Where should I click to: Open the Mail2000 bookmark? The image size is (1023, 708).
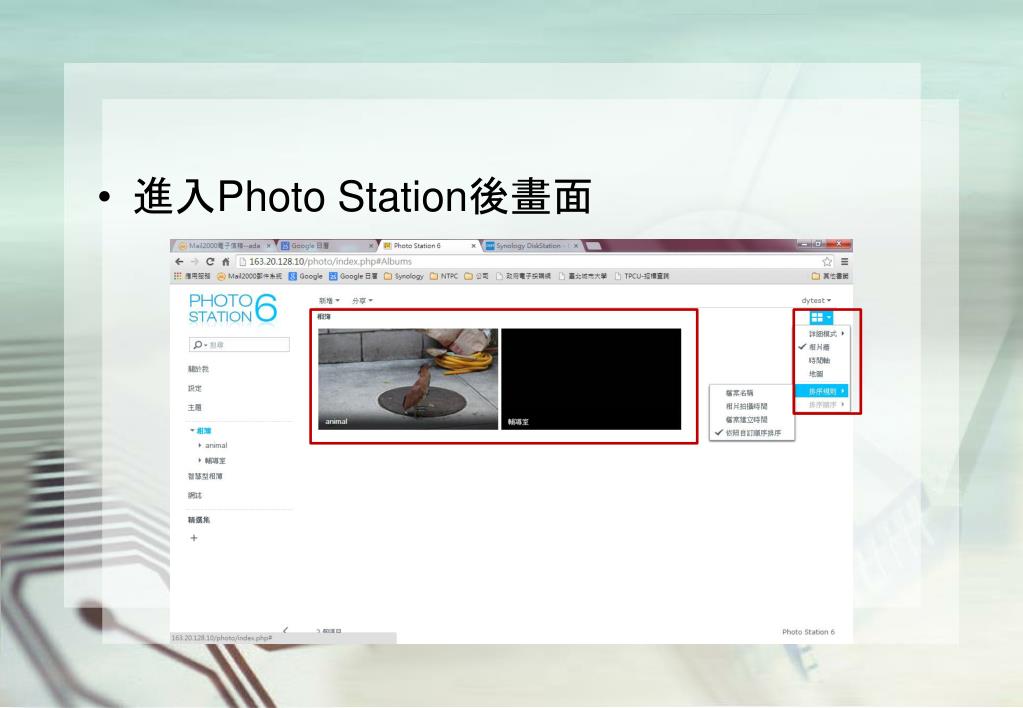click(250, 276)
